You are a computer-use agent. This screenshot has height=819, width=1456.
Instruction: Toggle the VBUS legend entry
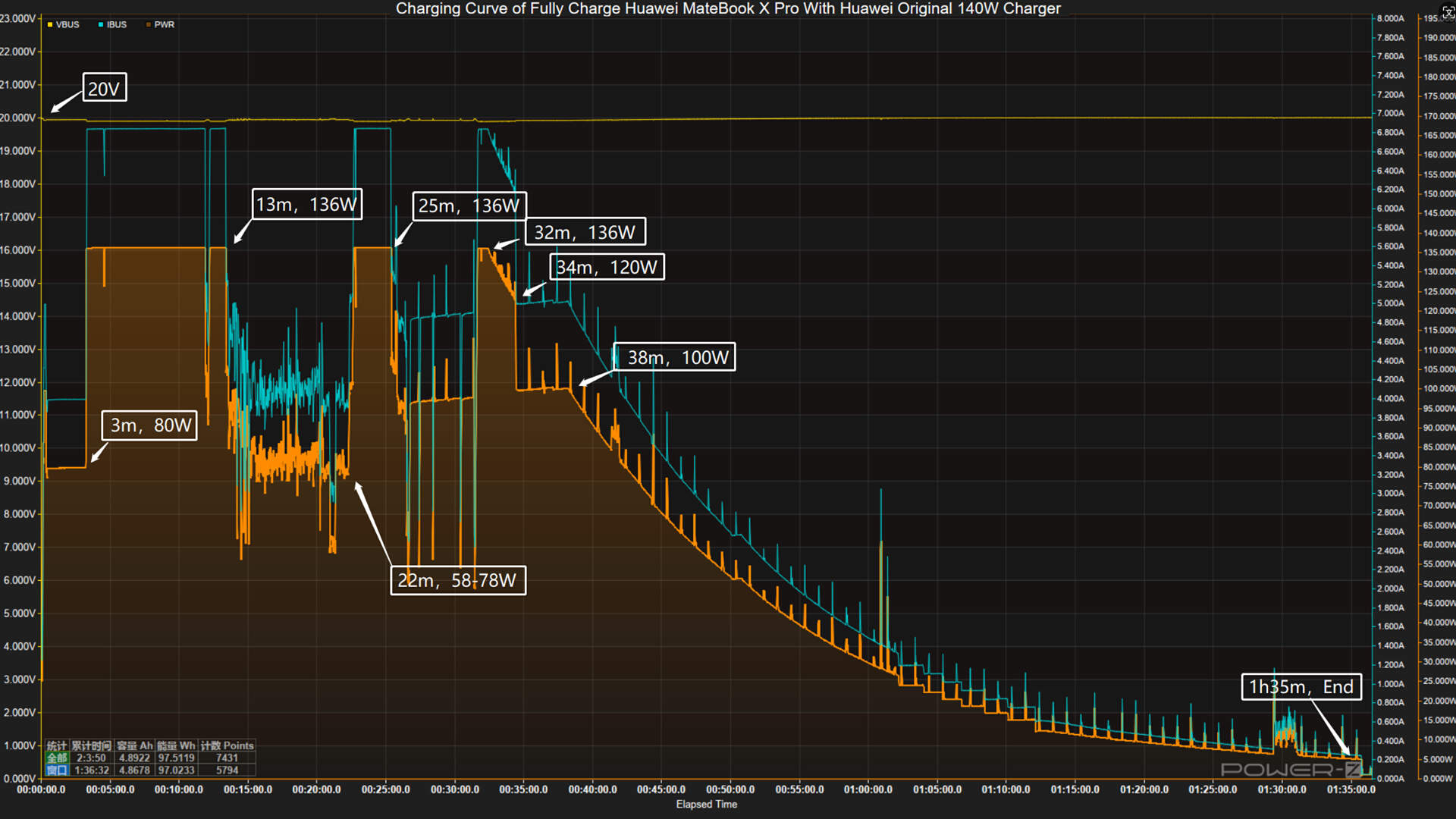click(63, 25)
